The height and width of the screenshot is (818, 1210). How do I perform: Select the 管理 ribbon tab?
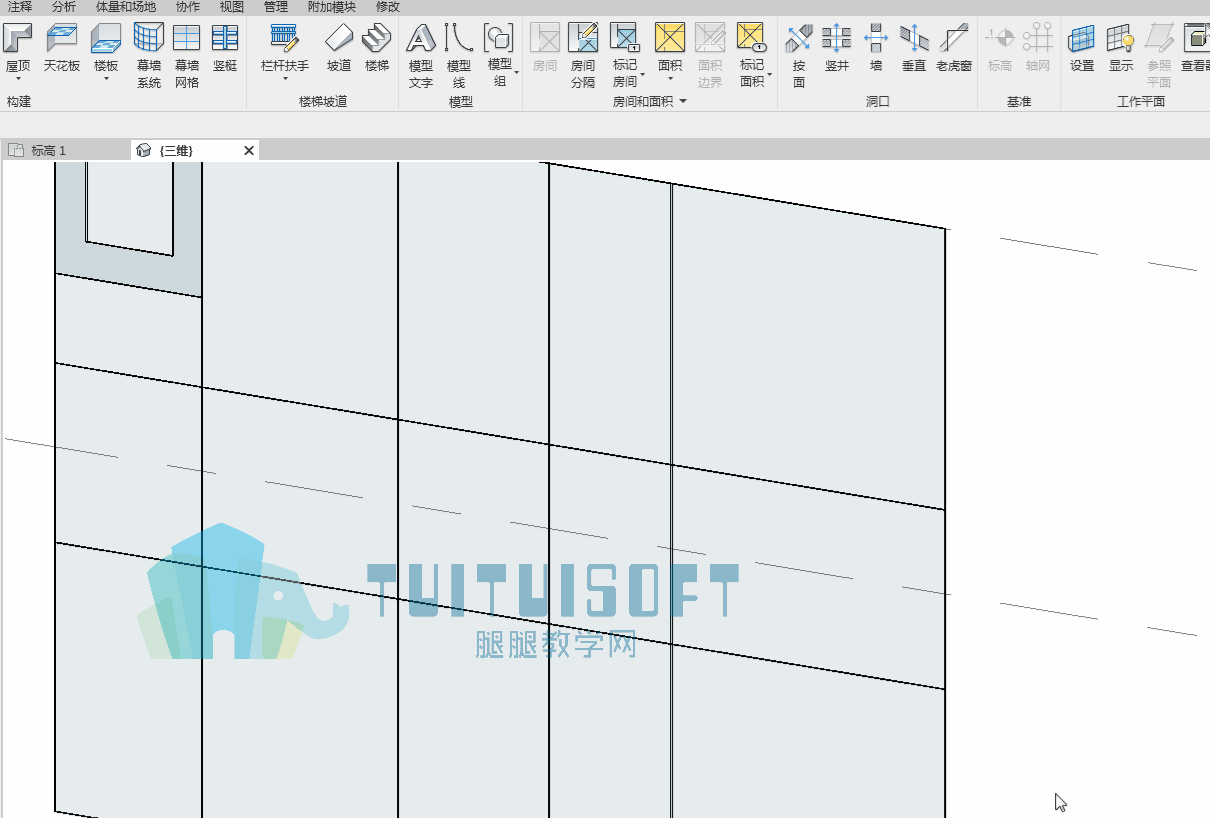pos(276,7)
